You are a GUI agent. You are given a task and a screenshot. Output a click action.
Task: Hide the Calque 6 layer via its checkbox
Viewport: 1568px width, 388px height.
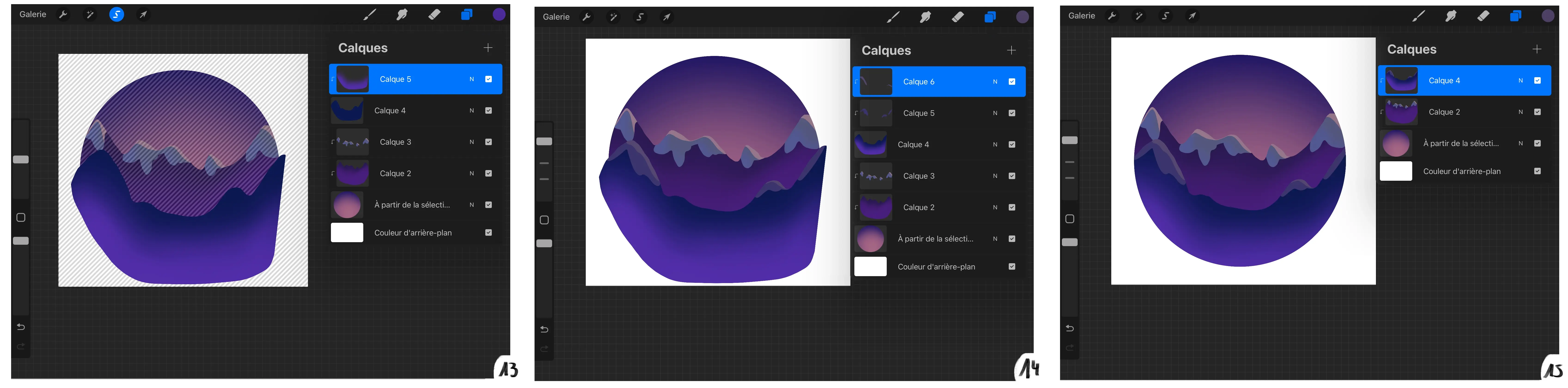point(1012,82)
